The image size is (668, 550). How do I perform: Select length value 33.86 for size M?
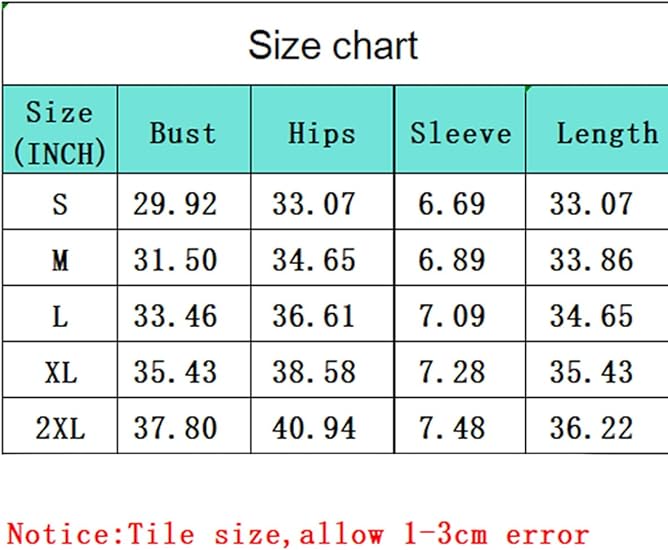(591, 260)
